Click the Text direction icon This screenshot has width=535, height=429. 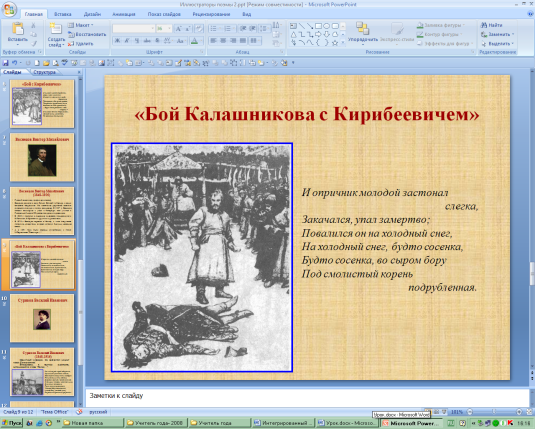pyautogui.click(x=276, y=25)
